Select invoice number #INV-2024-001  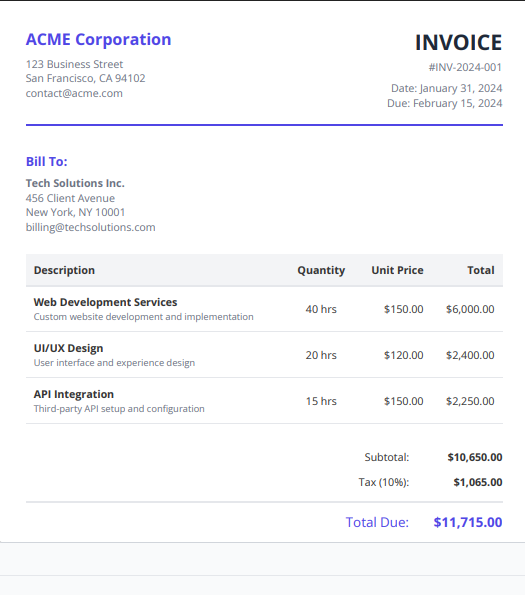[465, 67]
